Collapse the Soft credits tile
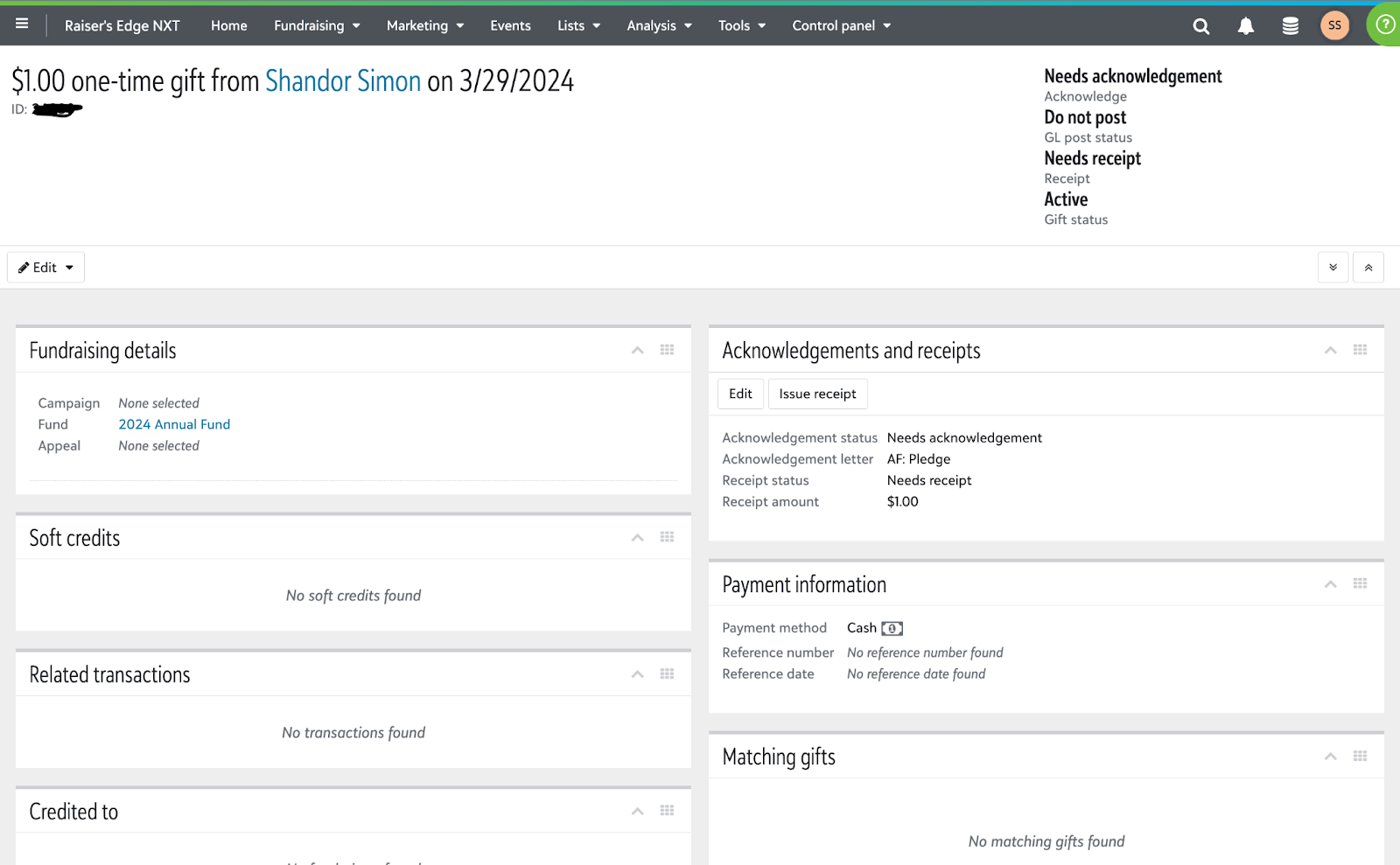 coord(638,537)
